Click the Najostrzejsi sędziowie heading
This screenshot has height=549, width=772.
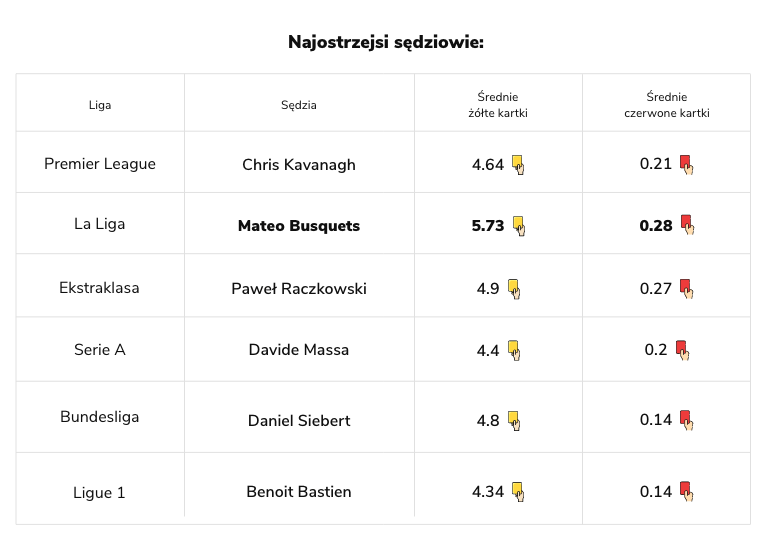(386, 42)
